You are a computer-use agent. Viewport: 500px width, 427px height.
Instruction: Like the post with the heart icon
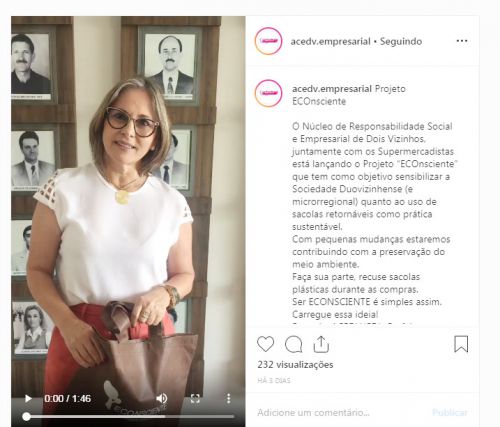pyautogui.click(x=265, y=344)
